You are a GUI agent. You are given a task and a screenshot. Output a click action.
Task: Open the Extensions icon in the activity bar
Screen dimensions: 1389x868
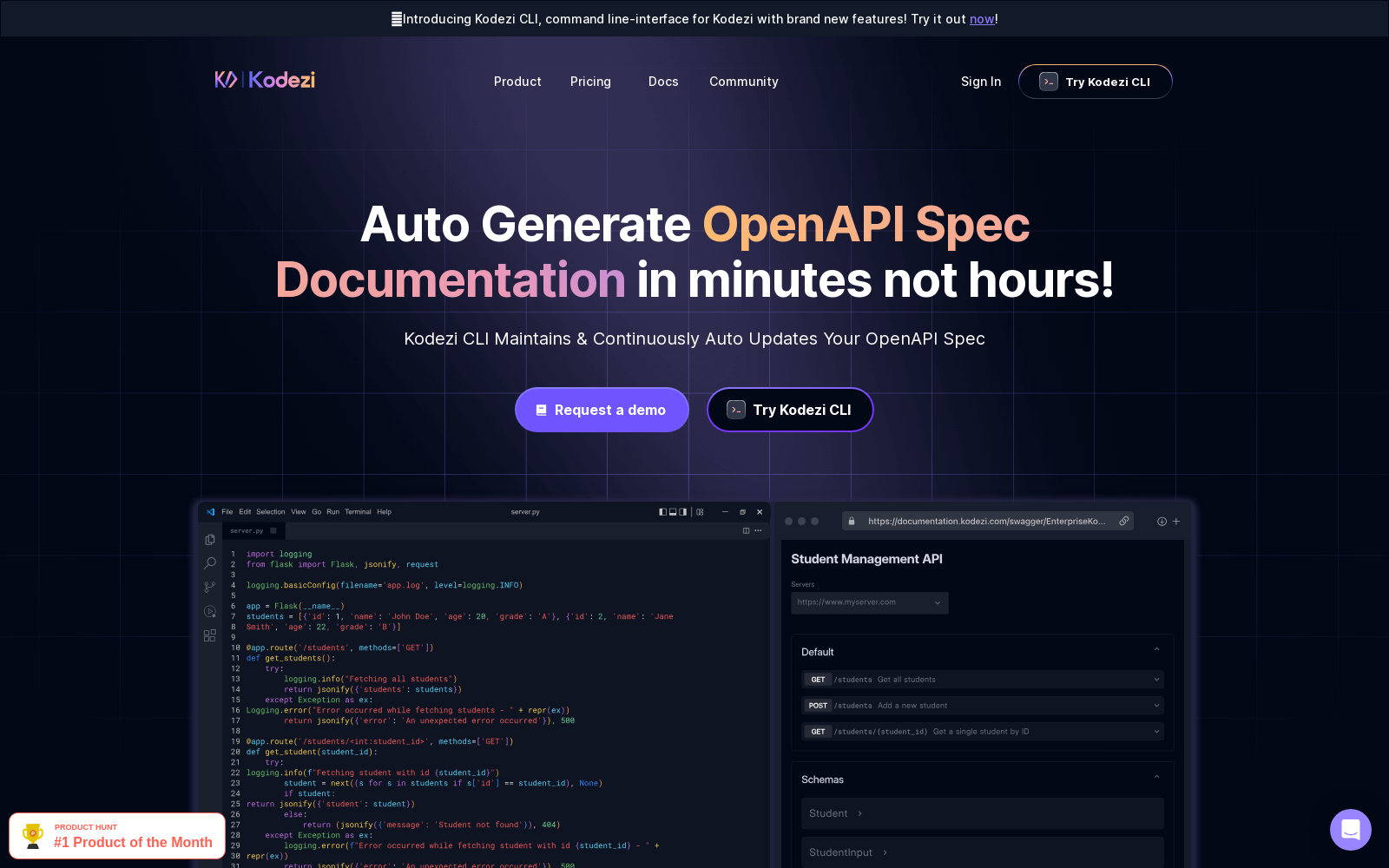210,635
